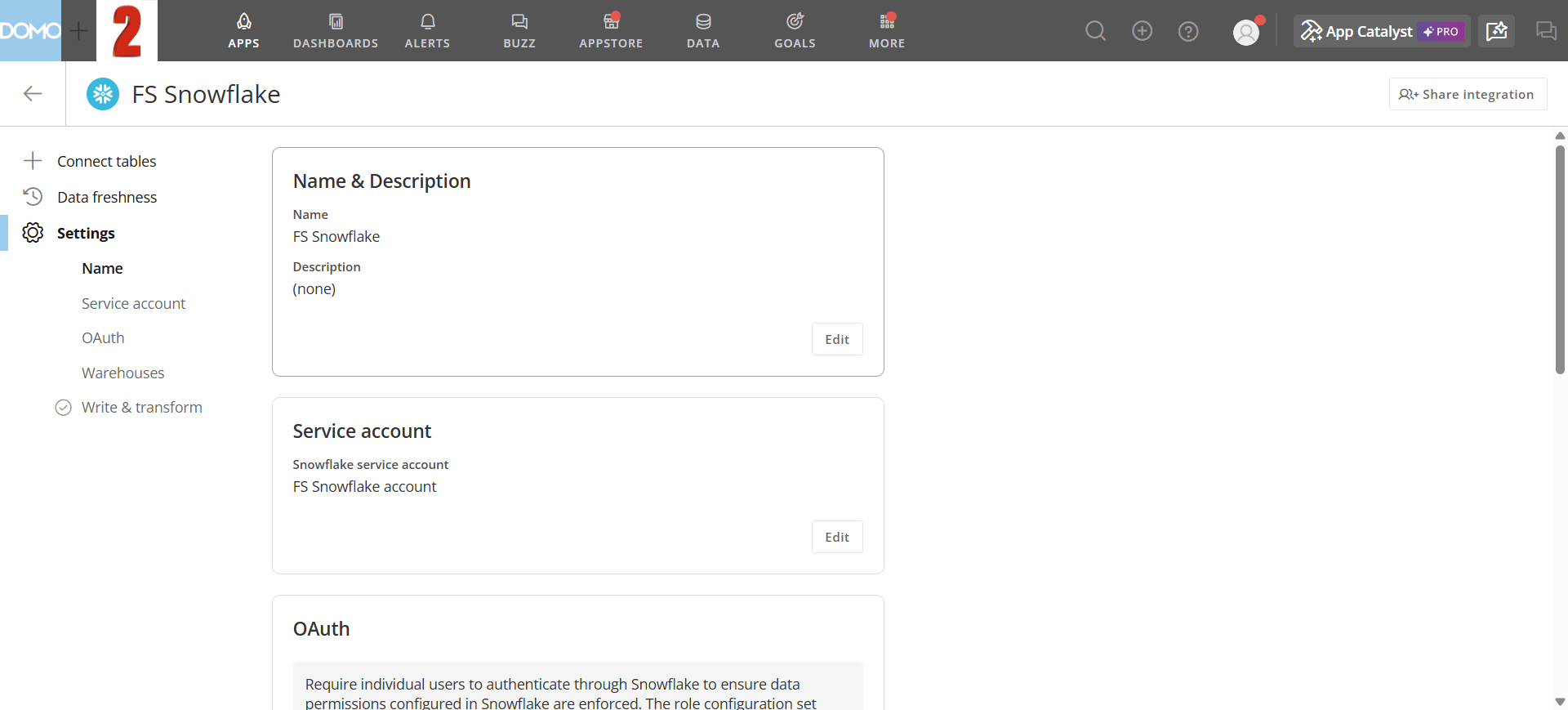Click the add plus circle icon
This screenshot has width=1568, height=710.
1142,31
